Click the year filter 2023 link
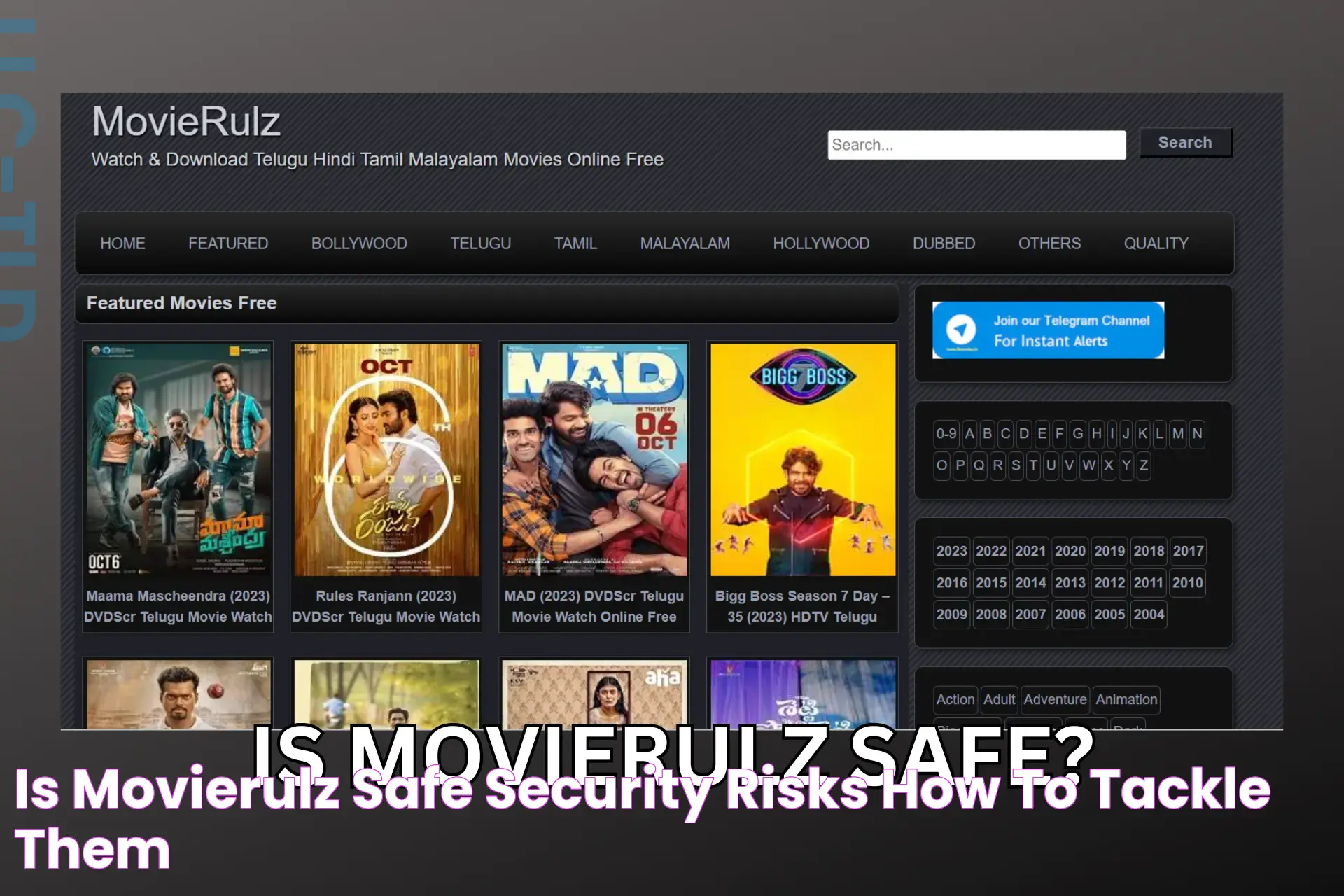 point(951,551)
